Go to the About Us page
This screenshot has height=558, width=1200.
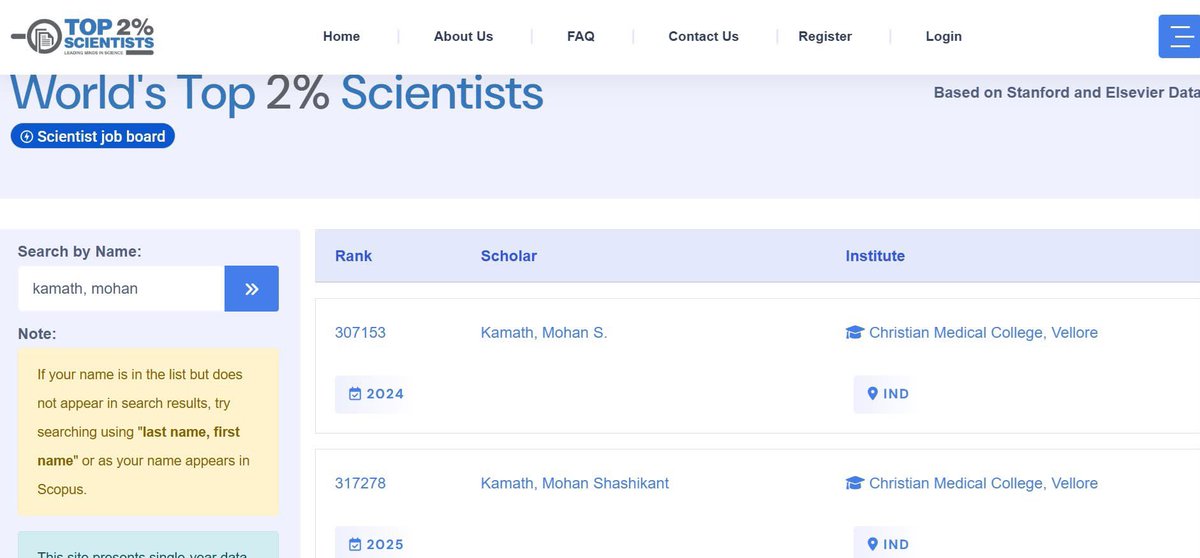point(463,36)
